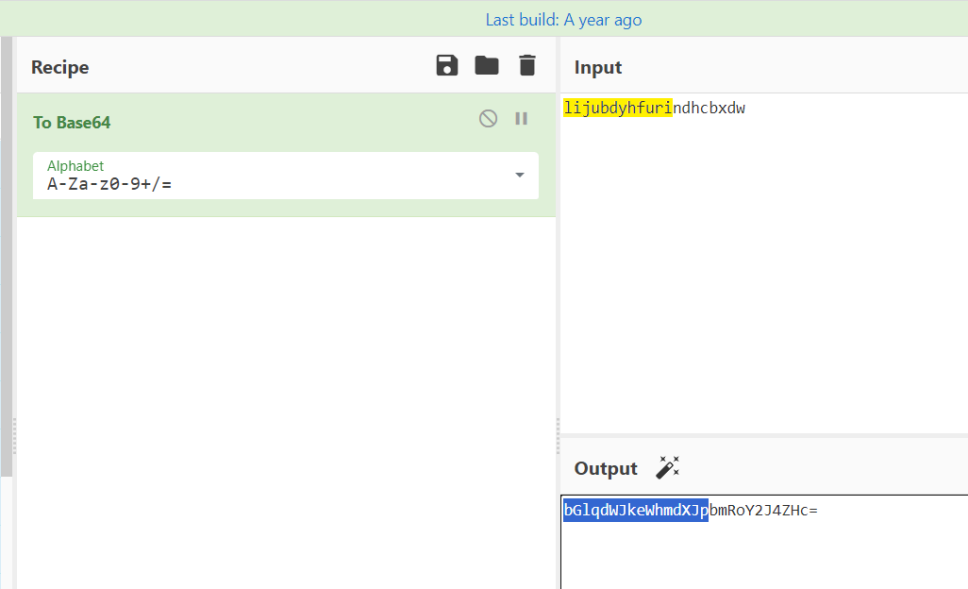This screenshot has height=589, width=968.
Task: Select the To Base64 operation title
Action: click(72, 122)
